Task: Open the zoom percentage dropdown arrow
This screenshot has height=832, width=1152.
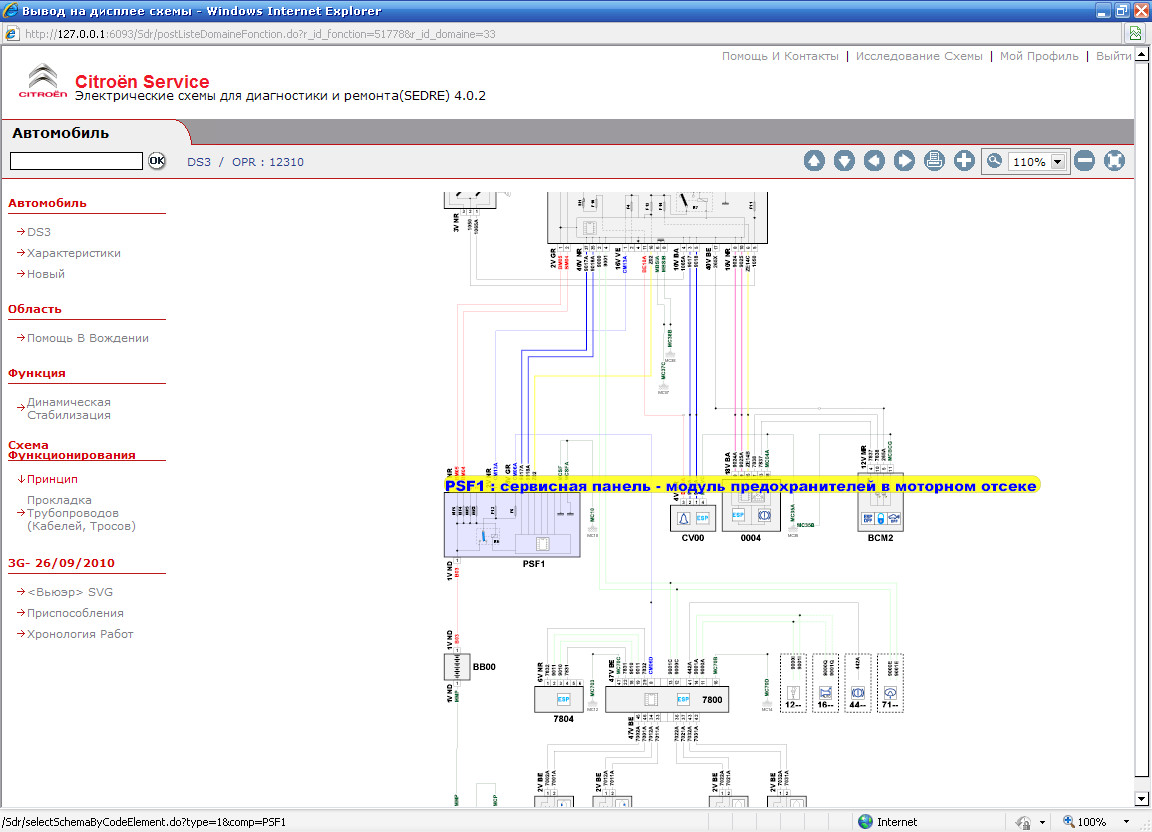Action: pos(1058,162)
